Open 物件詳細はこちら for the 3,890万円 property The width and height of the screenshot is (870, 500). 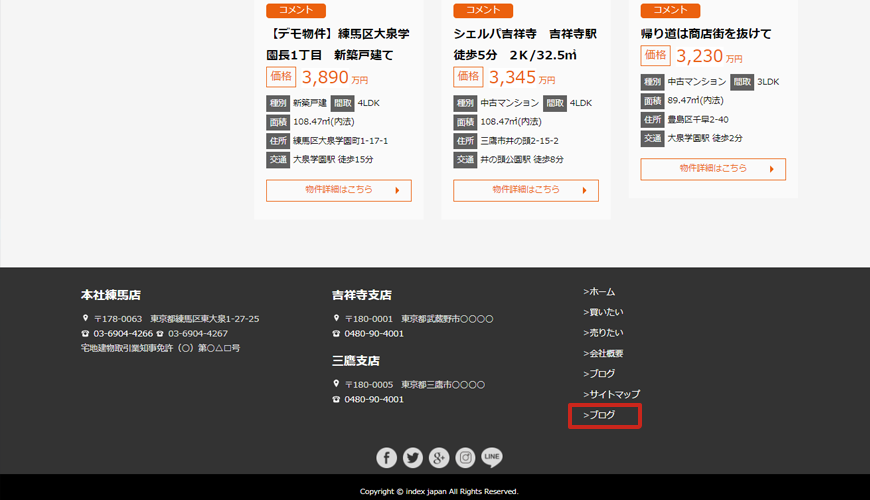tap(338, 190)
